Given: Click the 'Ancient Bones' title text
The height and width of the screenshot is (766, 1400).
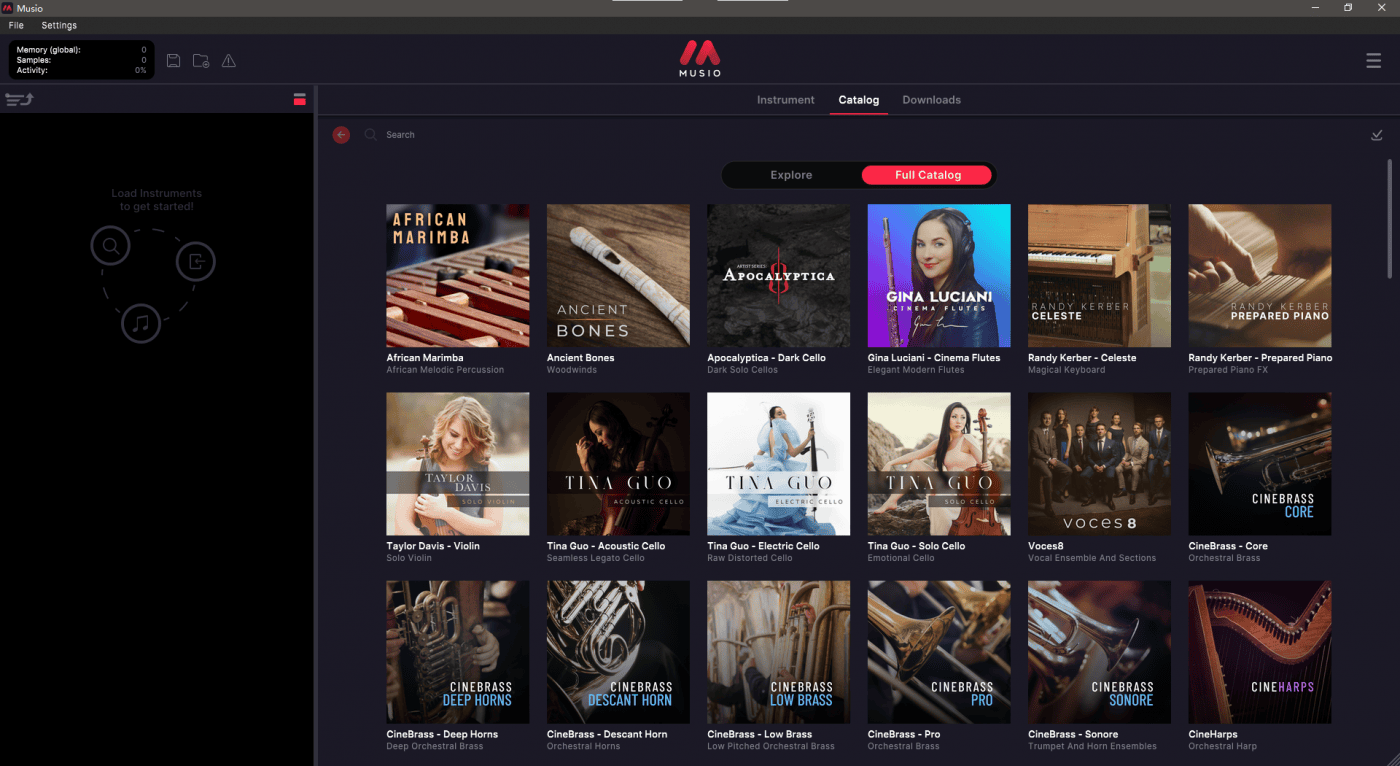Looking at the screenshot, I should pyautogui.click(x=581, y=358).
